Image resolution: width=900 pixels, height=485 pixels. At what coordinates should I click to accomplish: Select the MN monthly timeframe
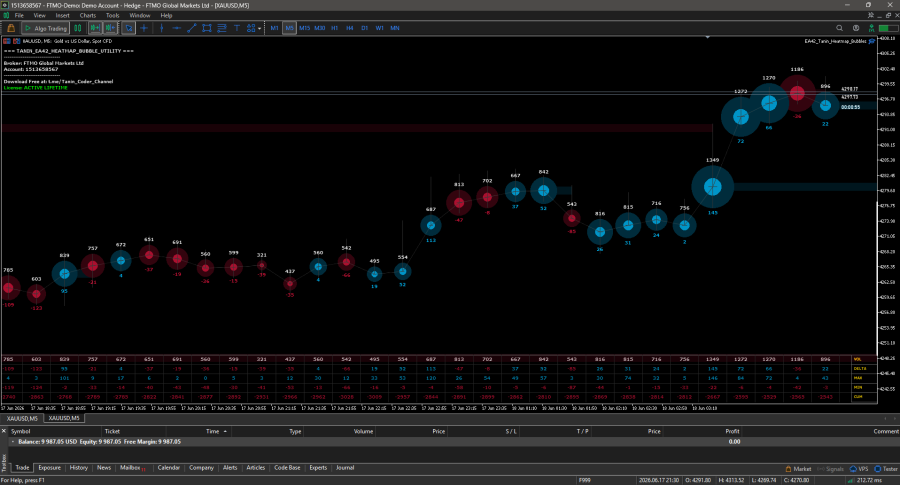tap(395, 28)
